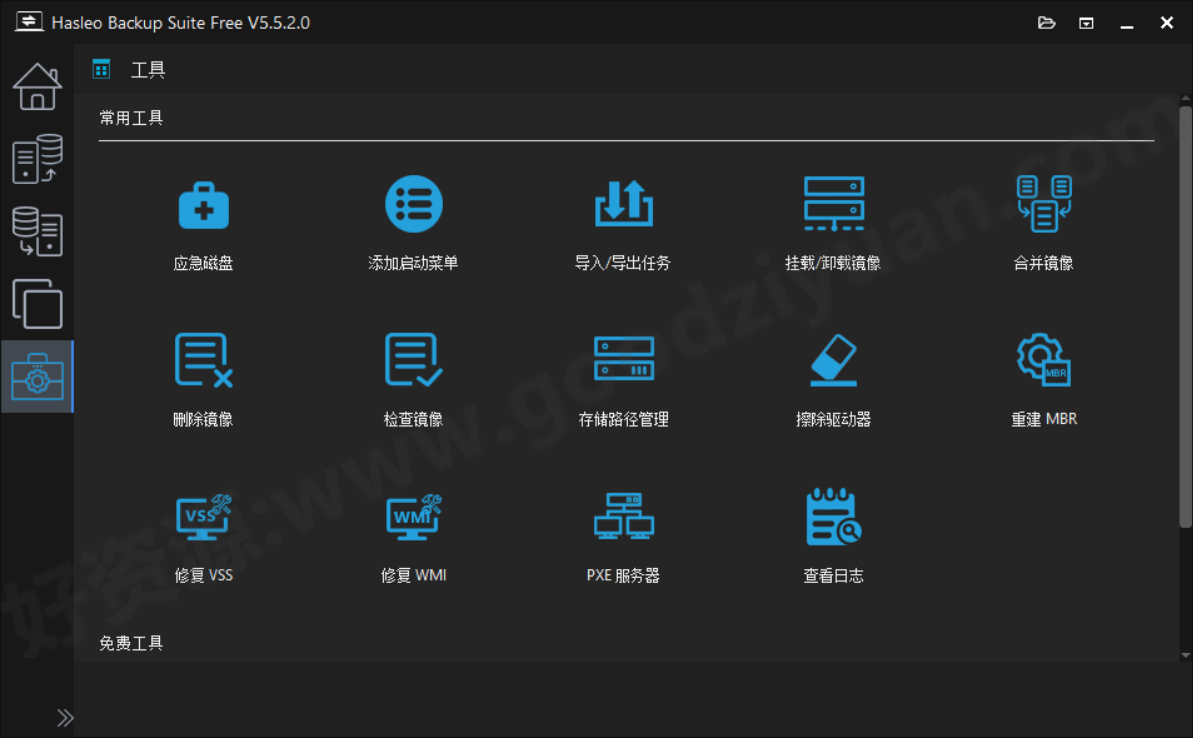Click the 免费工具 section header
Viewport: 1193px width, 738px height.
coord(131,643)
